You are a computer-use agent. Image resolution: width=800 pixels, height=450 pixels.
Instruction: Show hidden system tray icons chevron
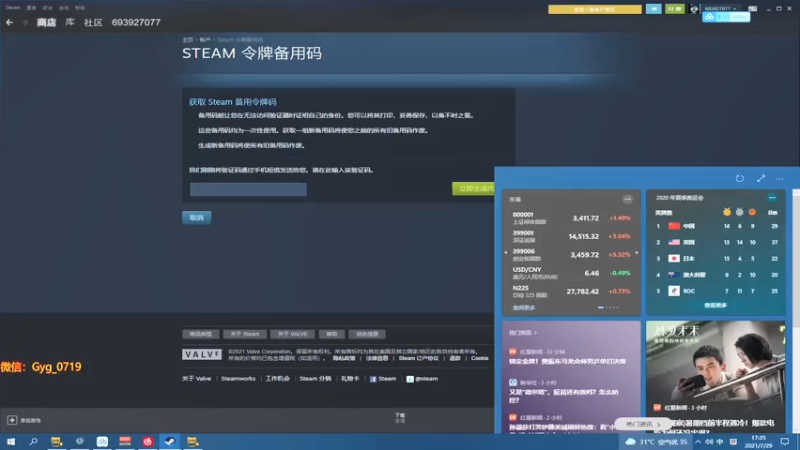point(697,442)
